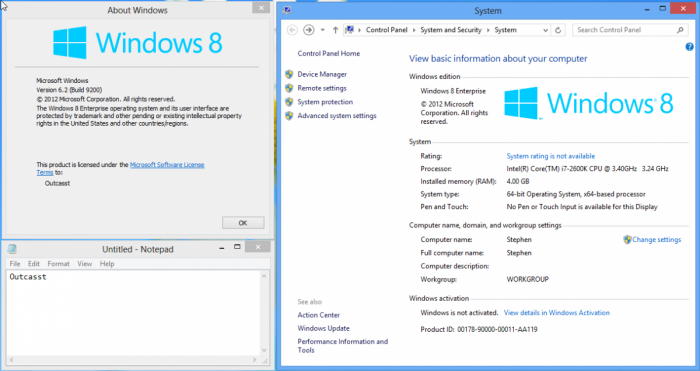Open System protection
Viewport: 700px width, 371px height.
325,102
